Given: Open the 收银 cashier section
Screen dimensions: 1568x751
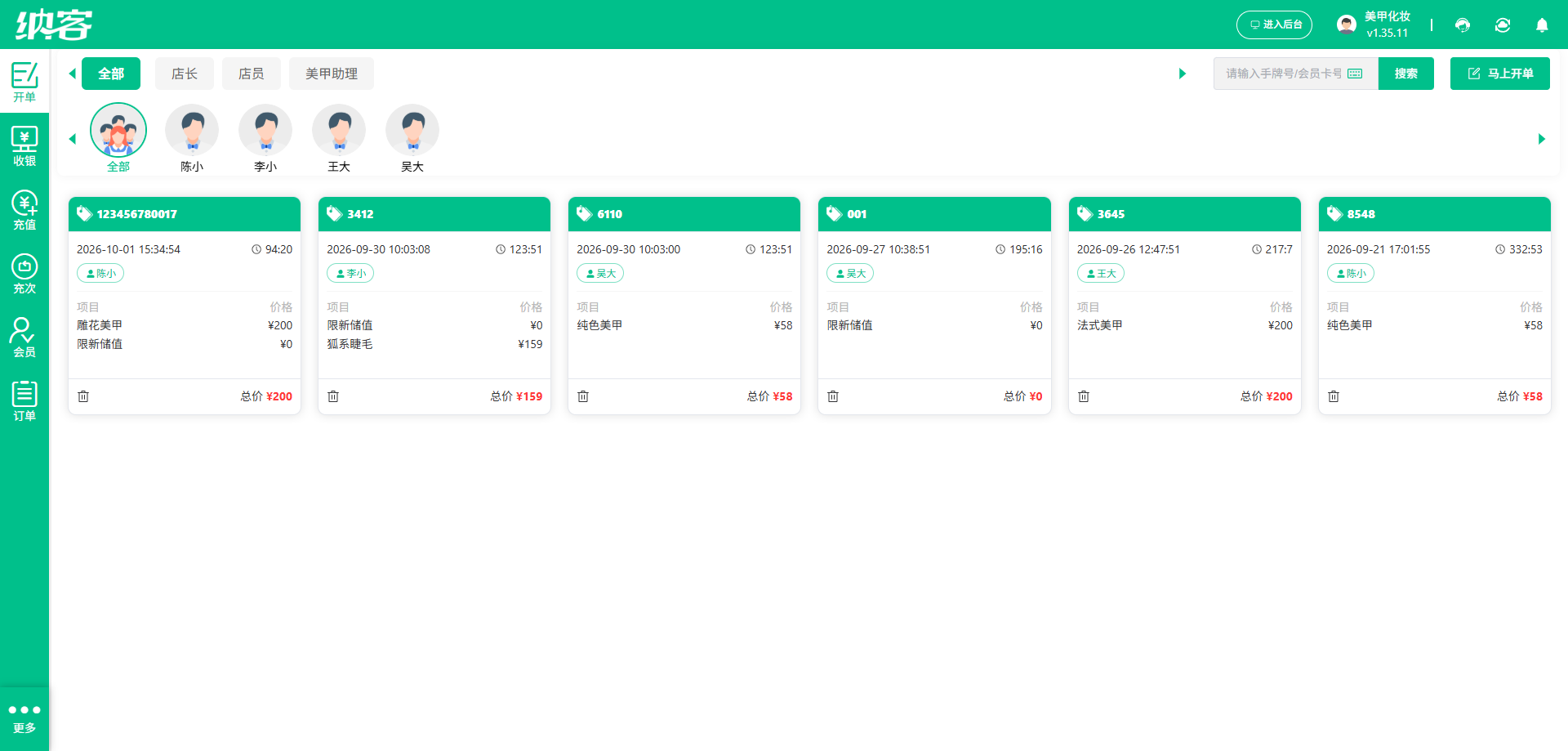Looking at the screenshot, I should pos(24,146).
